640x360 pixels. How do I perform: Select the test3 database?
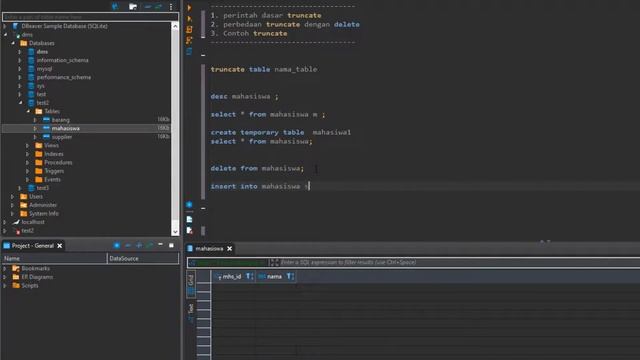tap(42, 188)
